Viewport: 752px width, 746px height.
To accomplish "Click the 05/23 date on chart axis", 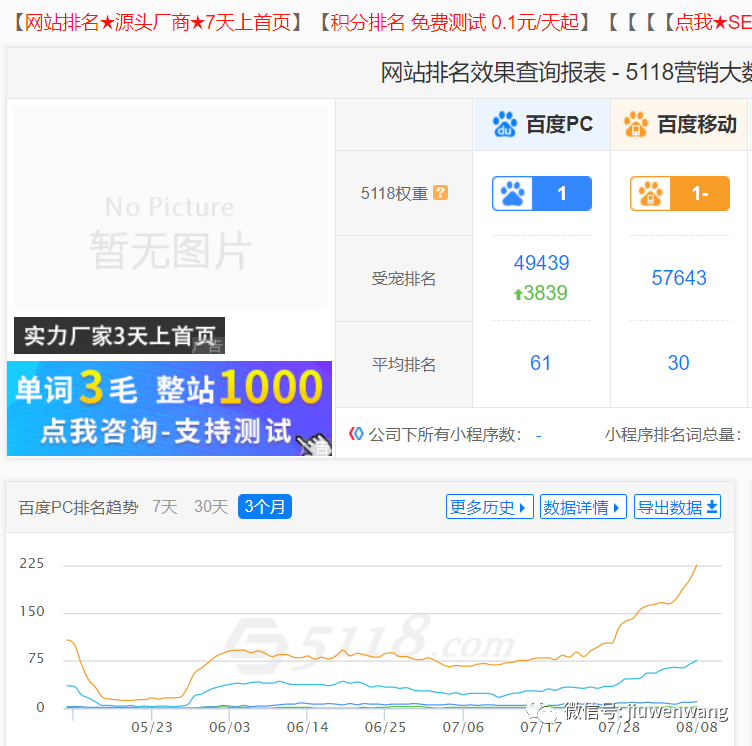I will coord(152,727).
